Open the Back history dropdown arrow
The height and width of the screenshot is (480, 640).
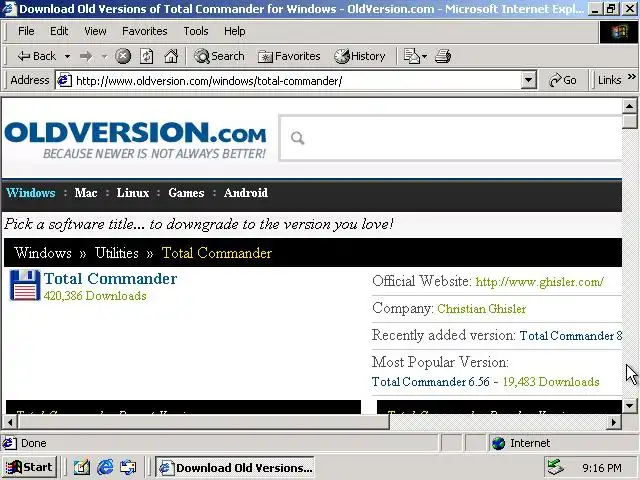pos(67,56)
